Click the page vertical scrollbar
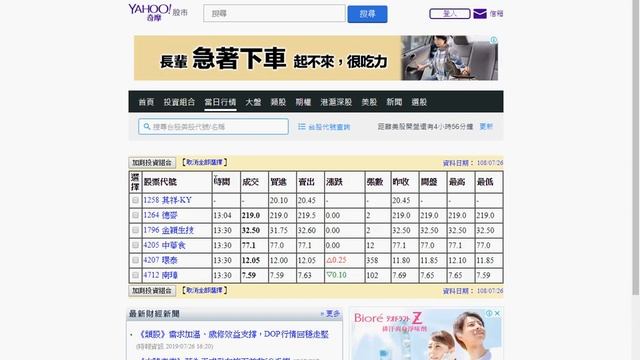The width and height of the screenshot is (640, 360). point(636,147)
